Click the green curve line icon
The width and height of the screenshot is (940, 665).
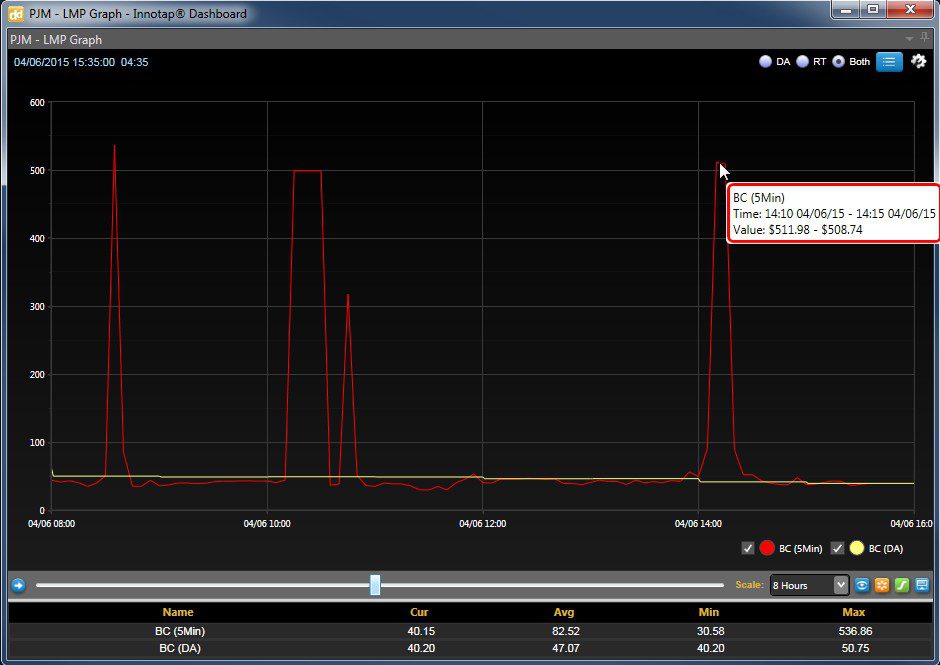point(902,585)
